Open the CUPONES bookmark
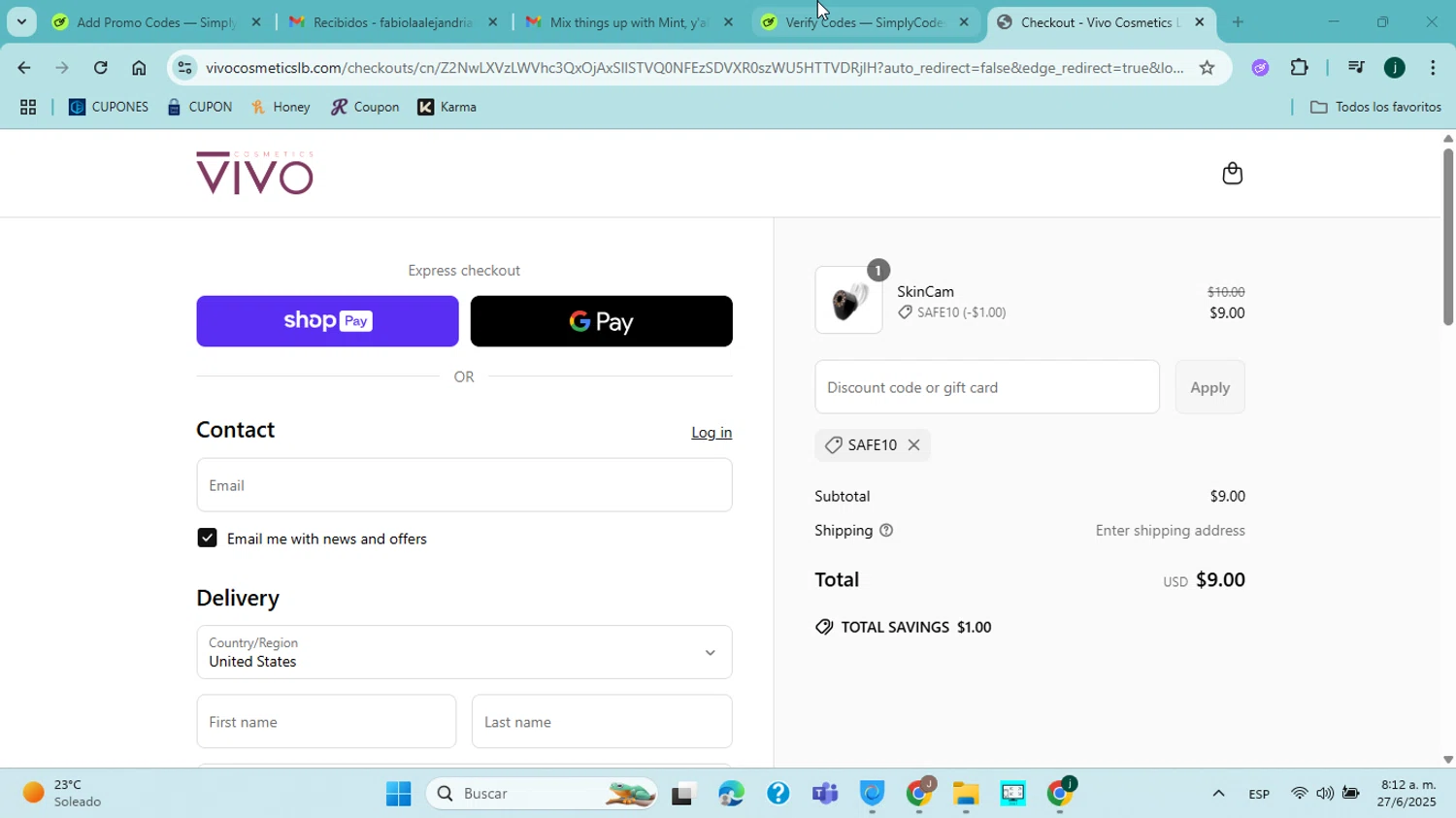Image resolution: width=1456 pixels, height=818 pixels. (x=109, y=108)
